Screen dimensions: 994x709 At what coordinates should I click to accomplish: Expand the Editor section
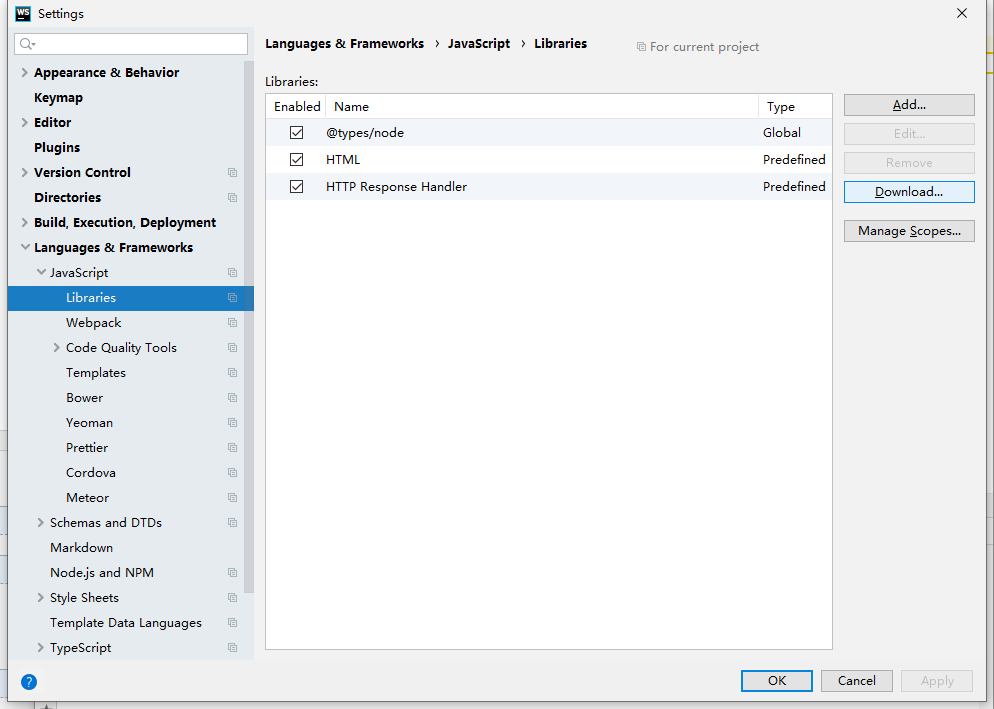pos(25,122)
